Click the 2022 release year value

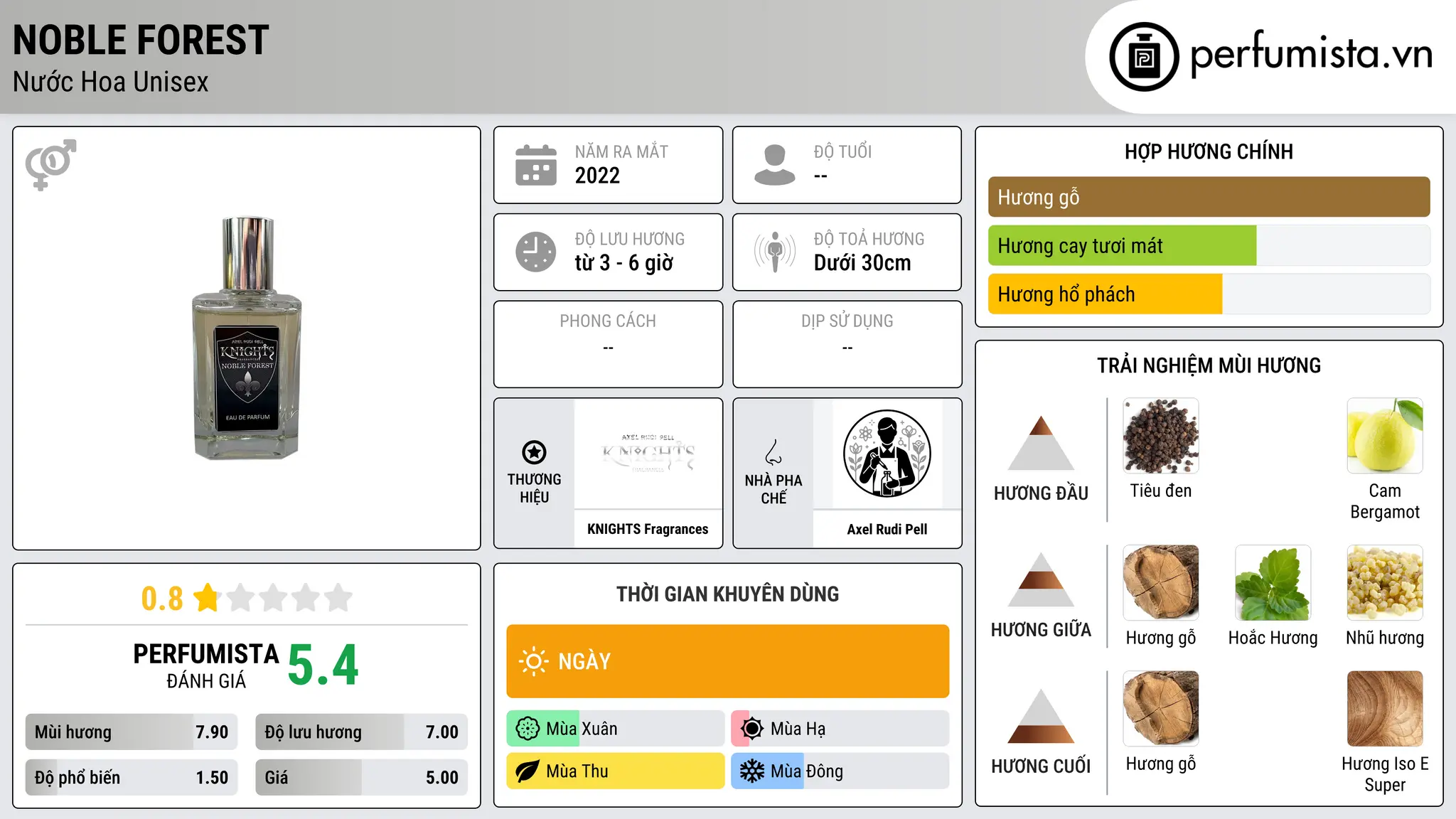(597, 176)
